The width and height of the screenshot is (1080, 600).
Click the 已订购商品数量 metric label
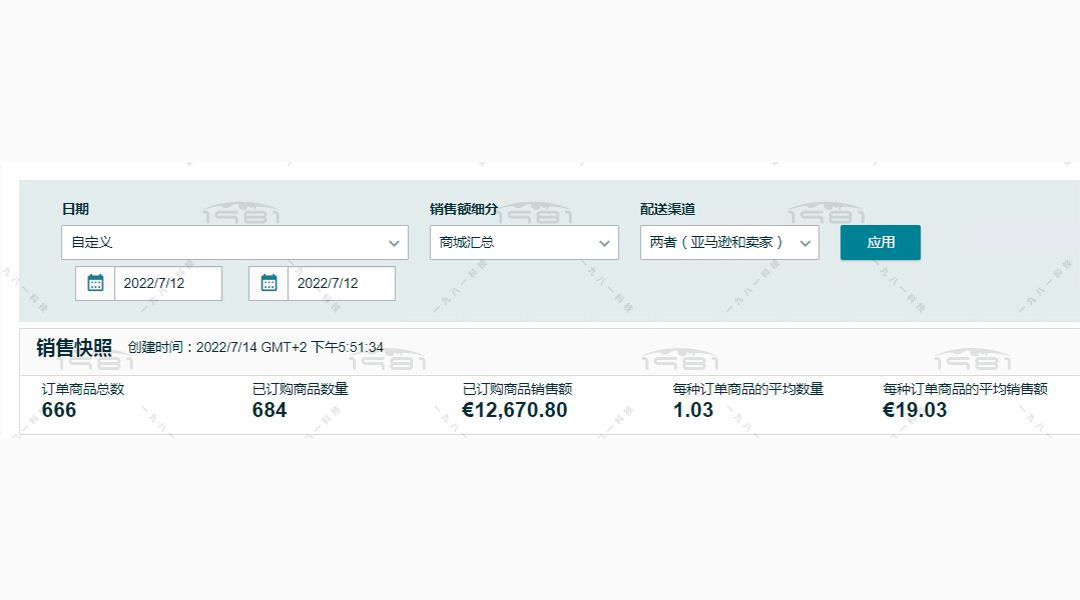pos(300,389)
